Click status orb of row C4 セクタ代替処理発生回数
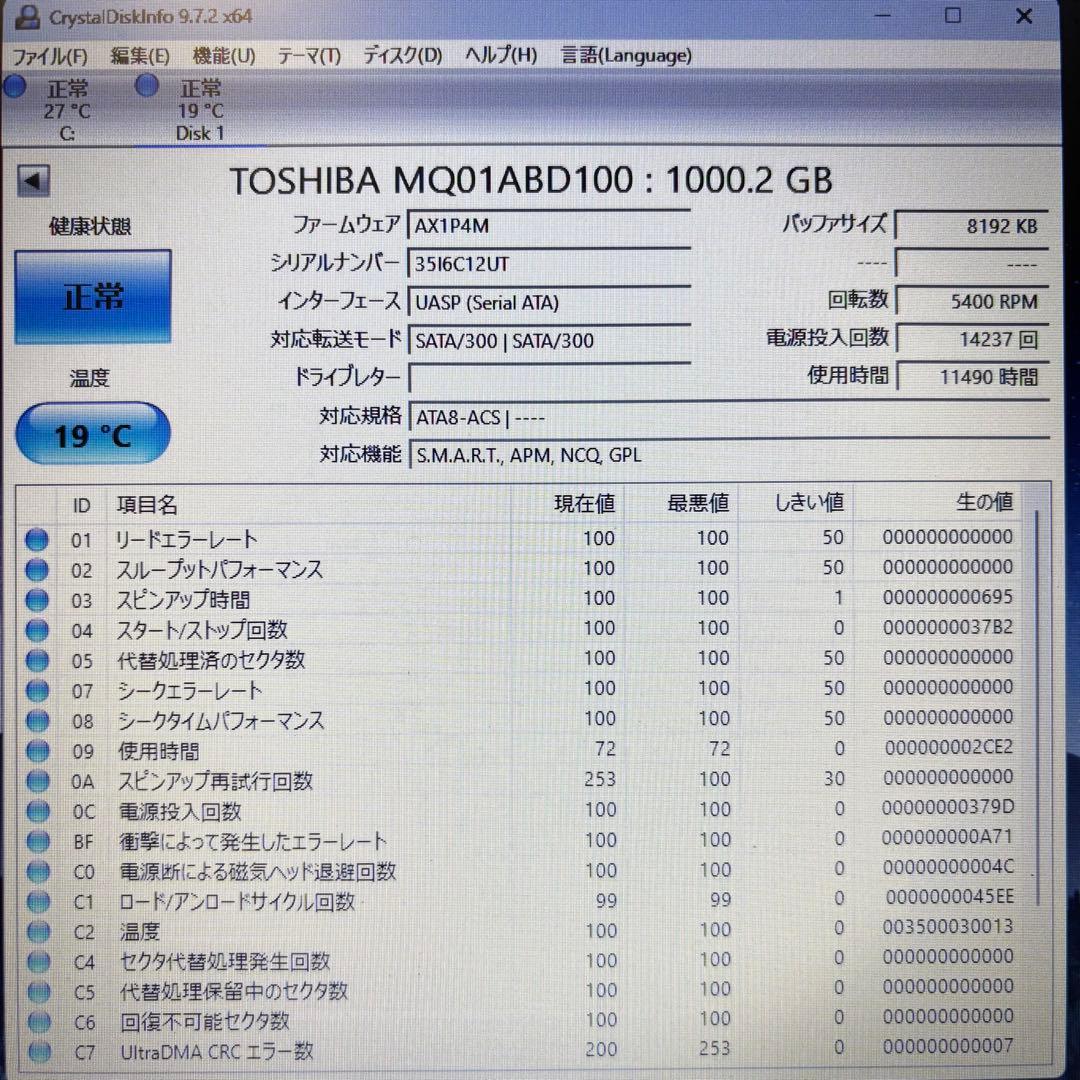Viewport: 1080px width, 1080px height. click(x=39, y=962)
